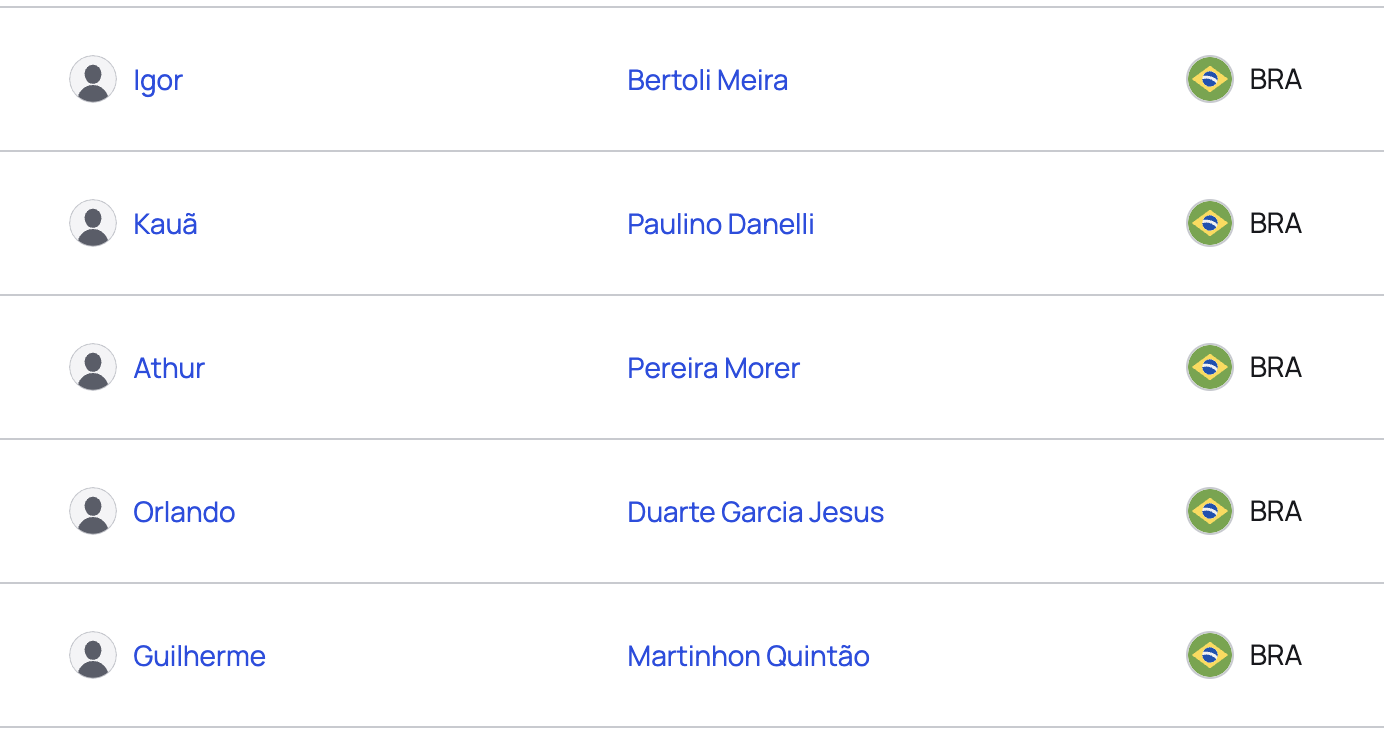Click the Brazil flag in Orlando's row

tap(1210, 511)
